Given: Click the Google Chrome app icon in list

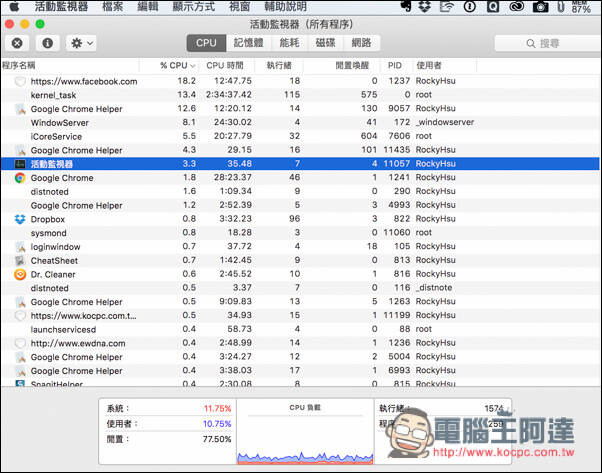Looking at the screenshot, I should coord(20,178).
